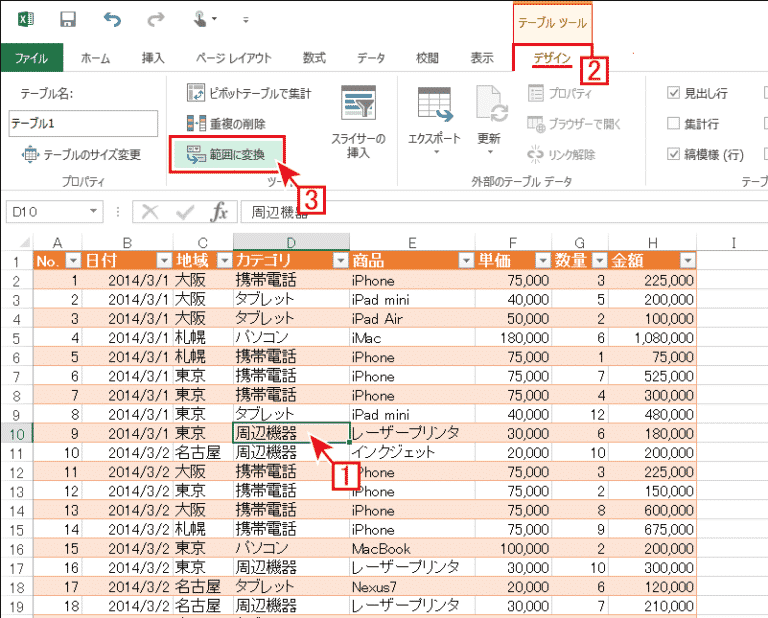Click the enter checkmark formula button
The image size is (768, 618).
coord(185,212)
